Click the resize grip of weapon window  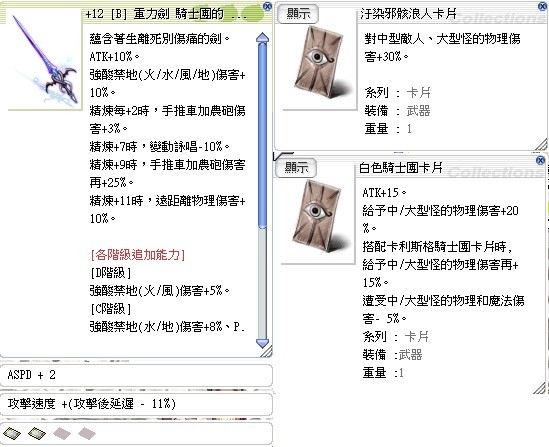click(267, 351)
